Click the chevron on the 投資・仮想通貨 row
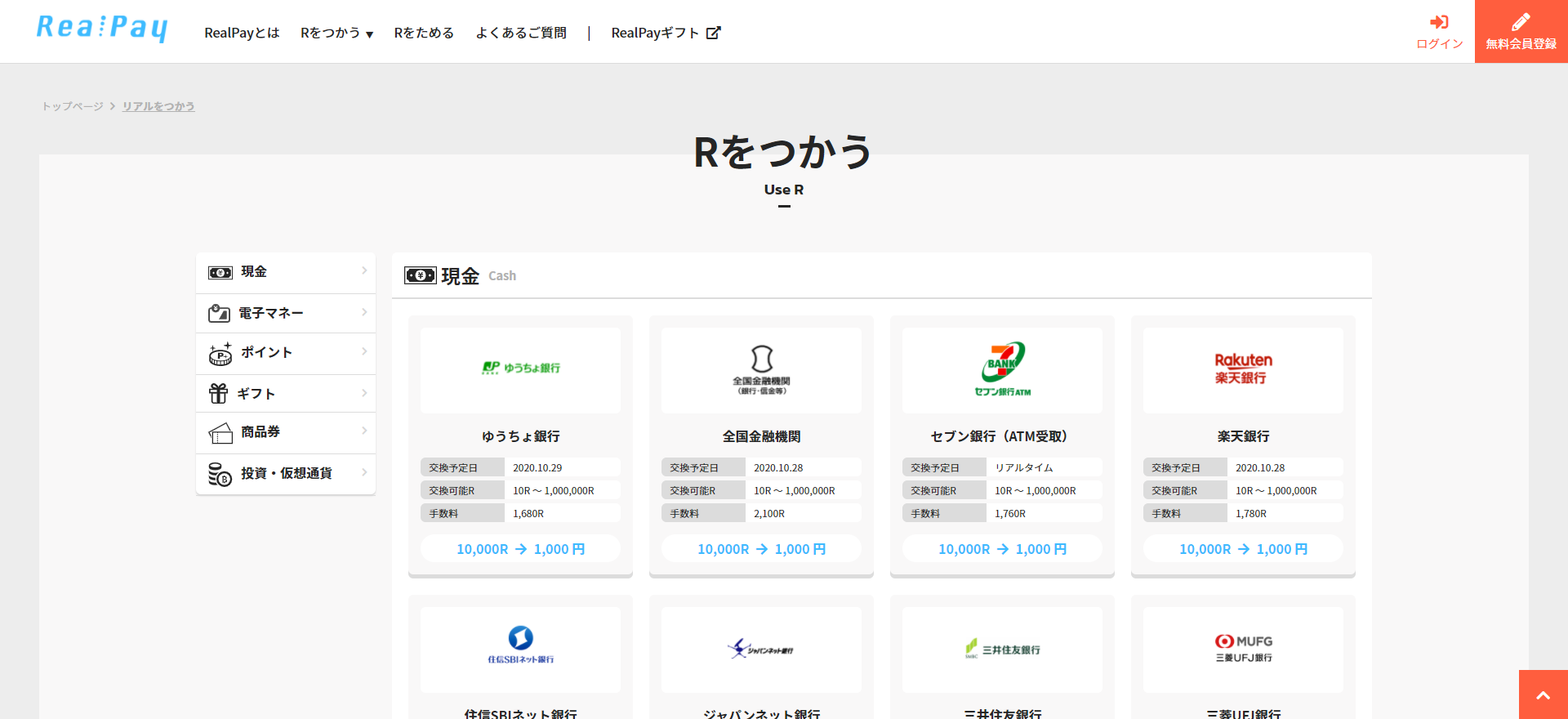 coord(364,472)
